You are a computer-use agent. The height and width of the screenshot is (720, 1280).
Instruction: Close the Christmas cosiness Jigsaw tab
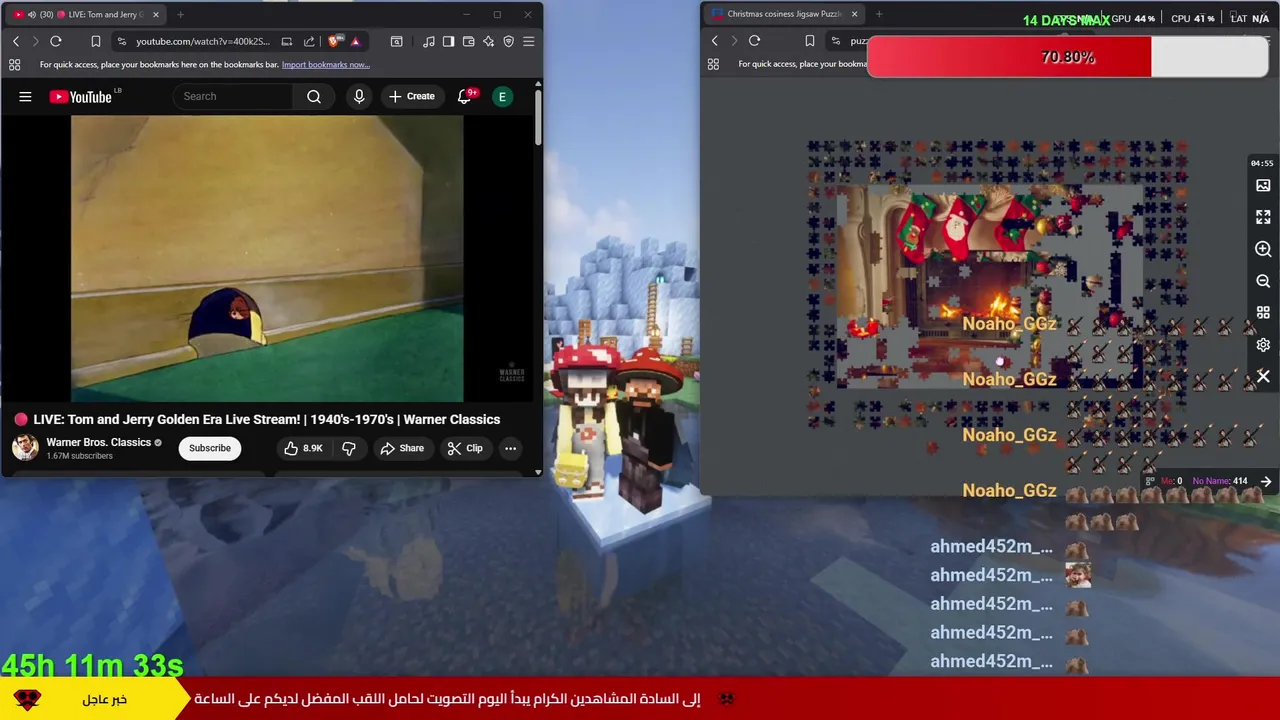pos(854,14)
